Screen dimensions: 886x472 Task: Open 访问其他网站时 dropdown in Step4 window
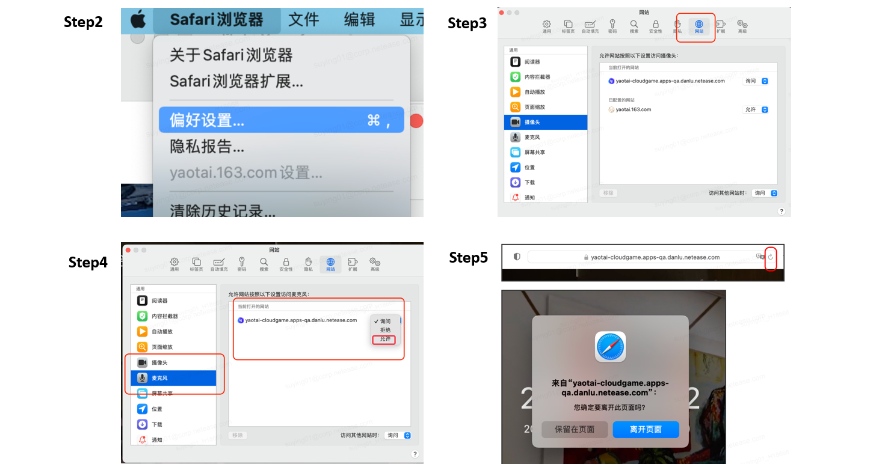point(398,435)
